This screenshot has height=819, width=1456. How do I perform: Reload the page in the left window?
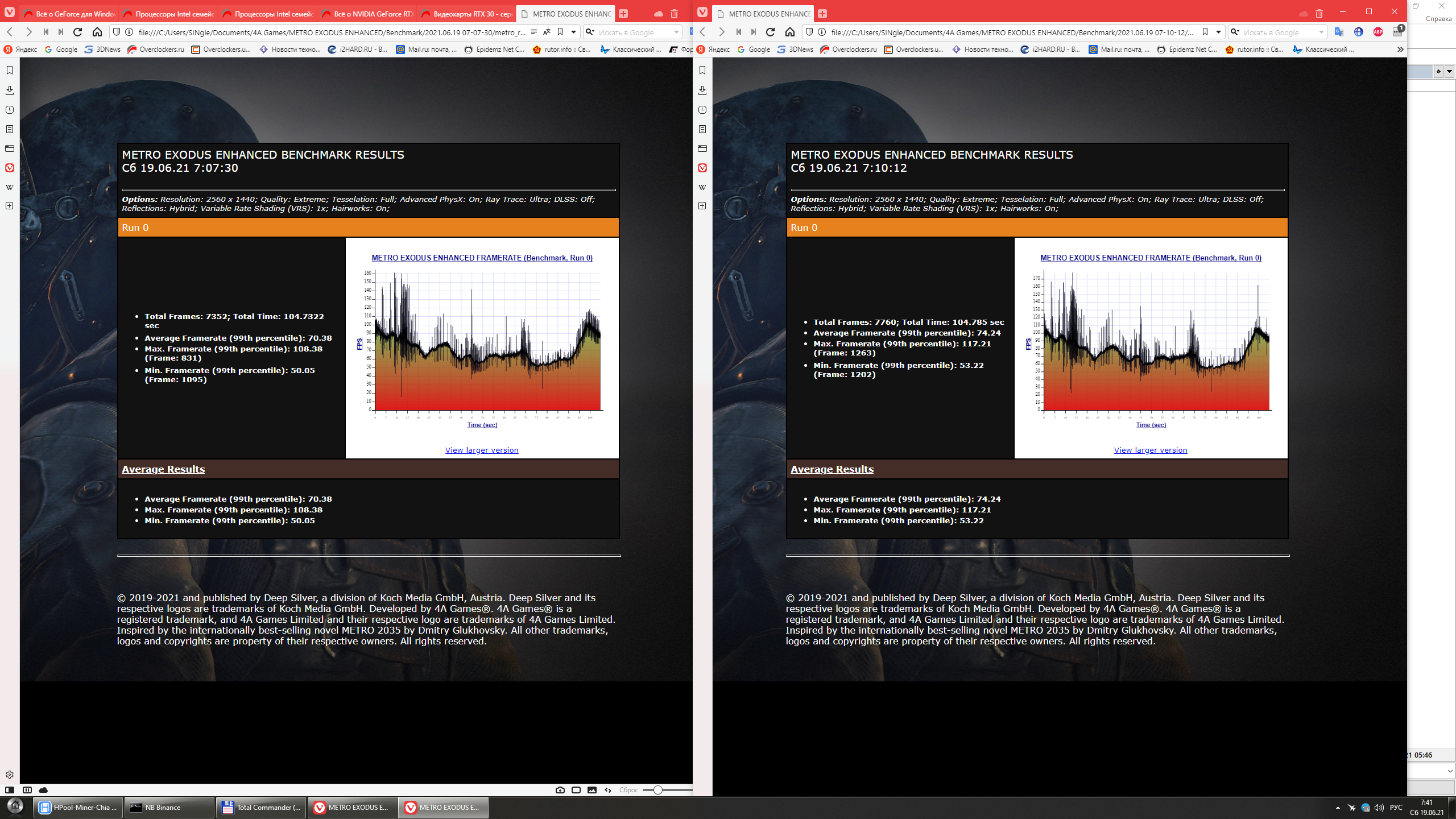78,32
